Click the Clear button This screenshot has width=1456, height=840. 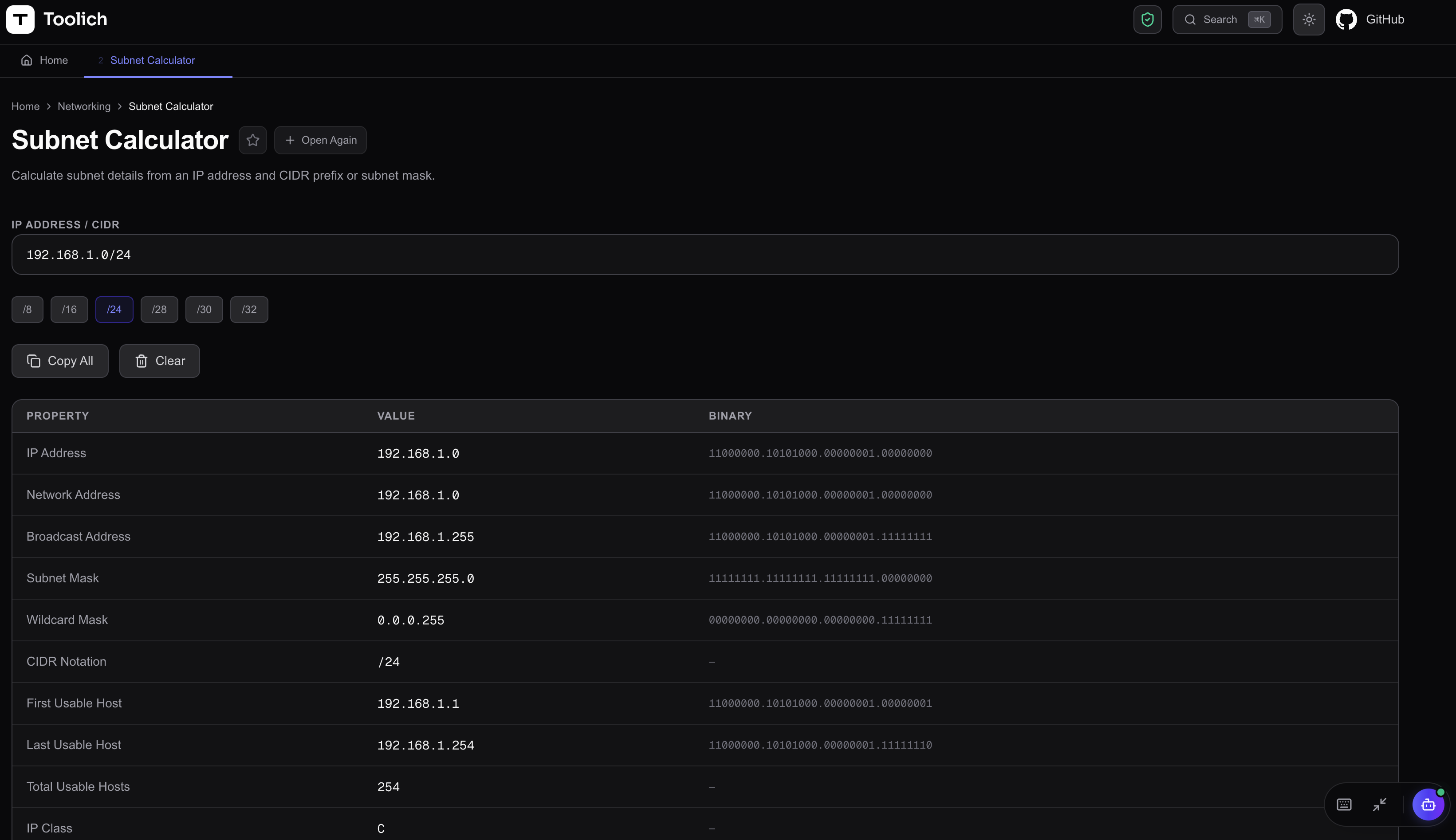[160, 361]
